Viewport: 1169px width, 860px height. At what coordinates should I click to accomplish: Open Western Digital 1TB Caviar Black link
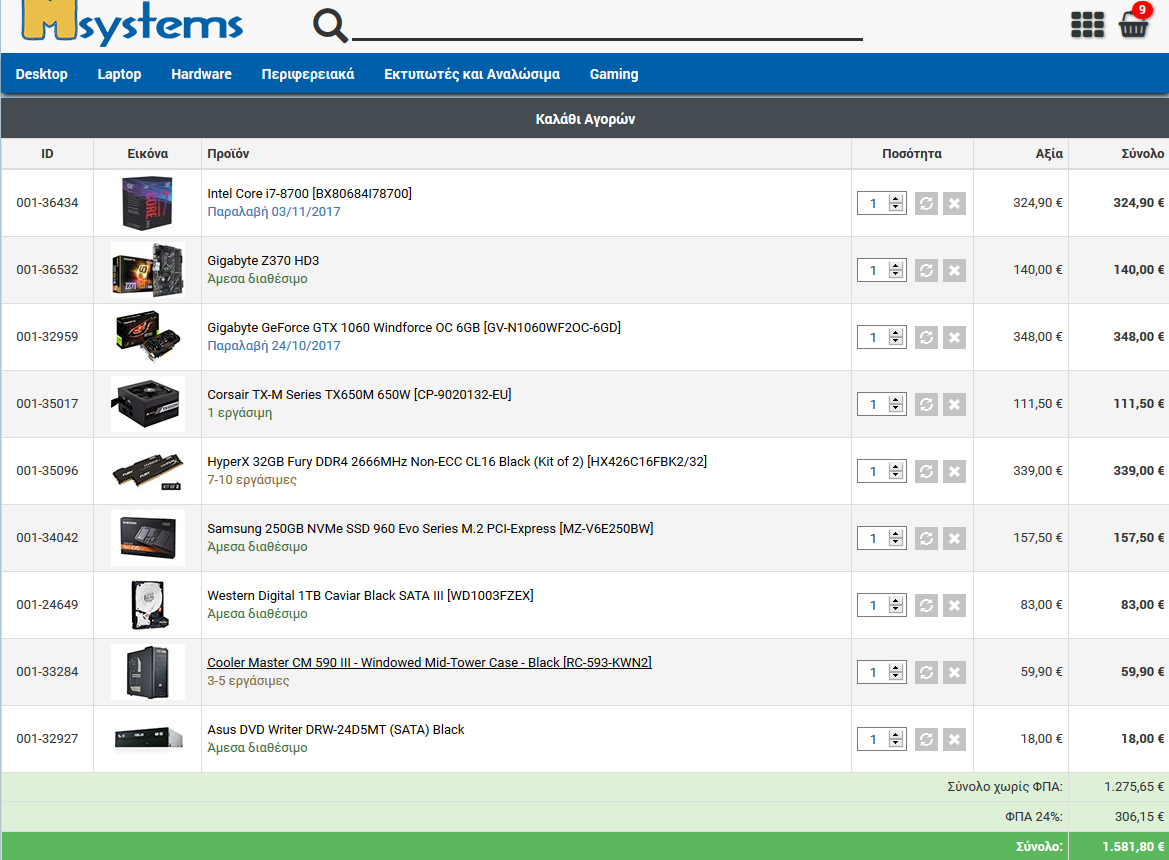tap(371, 596)
